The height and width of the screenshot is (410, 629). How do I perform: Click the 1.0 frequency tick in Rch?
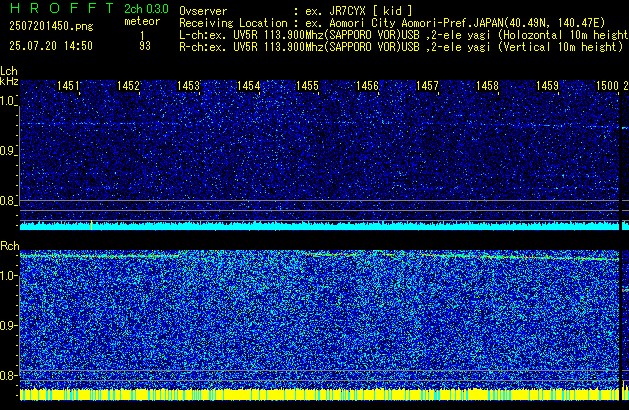point(8,276)
